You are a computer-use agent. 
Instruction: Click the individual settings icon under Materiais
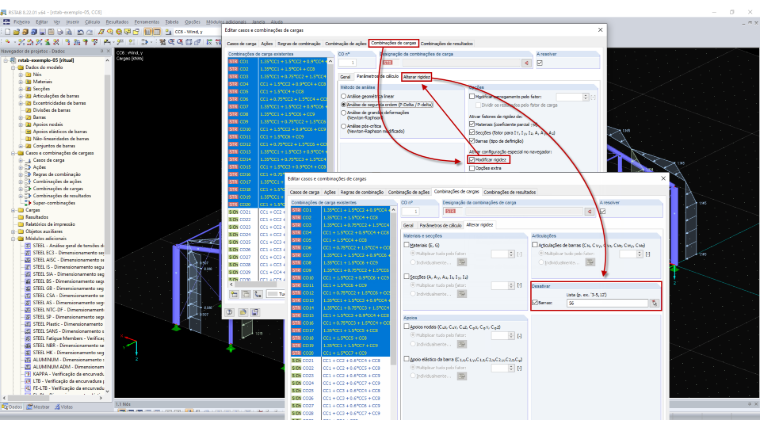click(x=462, y=262)
